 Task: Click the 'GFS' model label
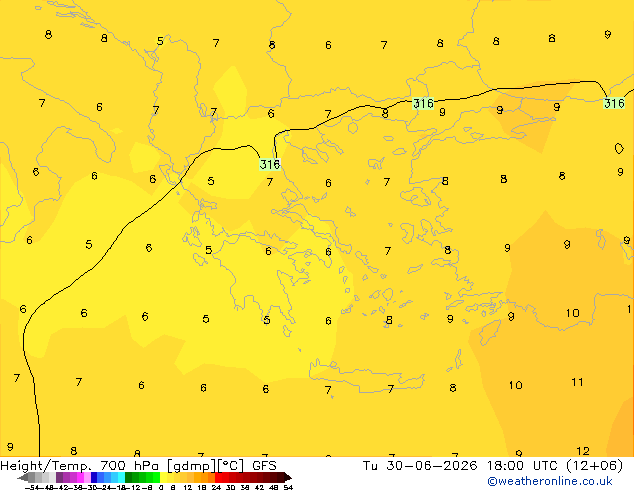click(x=264, y=466)
